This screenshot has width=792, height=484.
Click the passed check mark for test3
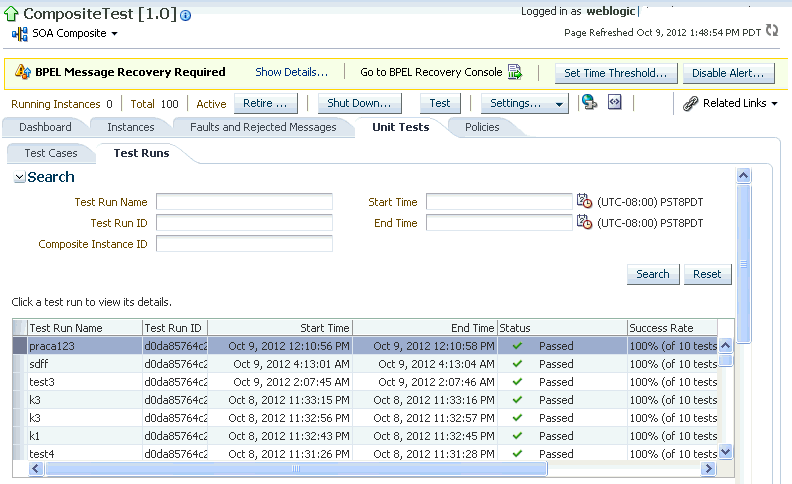517,382
